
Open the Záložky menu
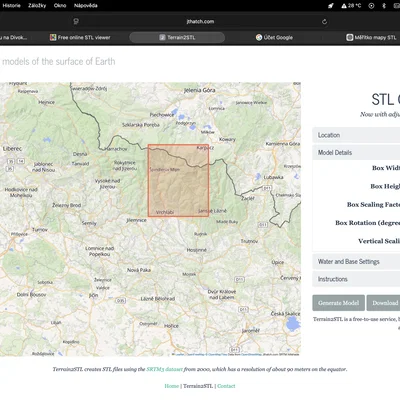click(x=37, y=6)
